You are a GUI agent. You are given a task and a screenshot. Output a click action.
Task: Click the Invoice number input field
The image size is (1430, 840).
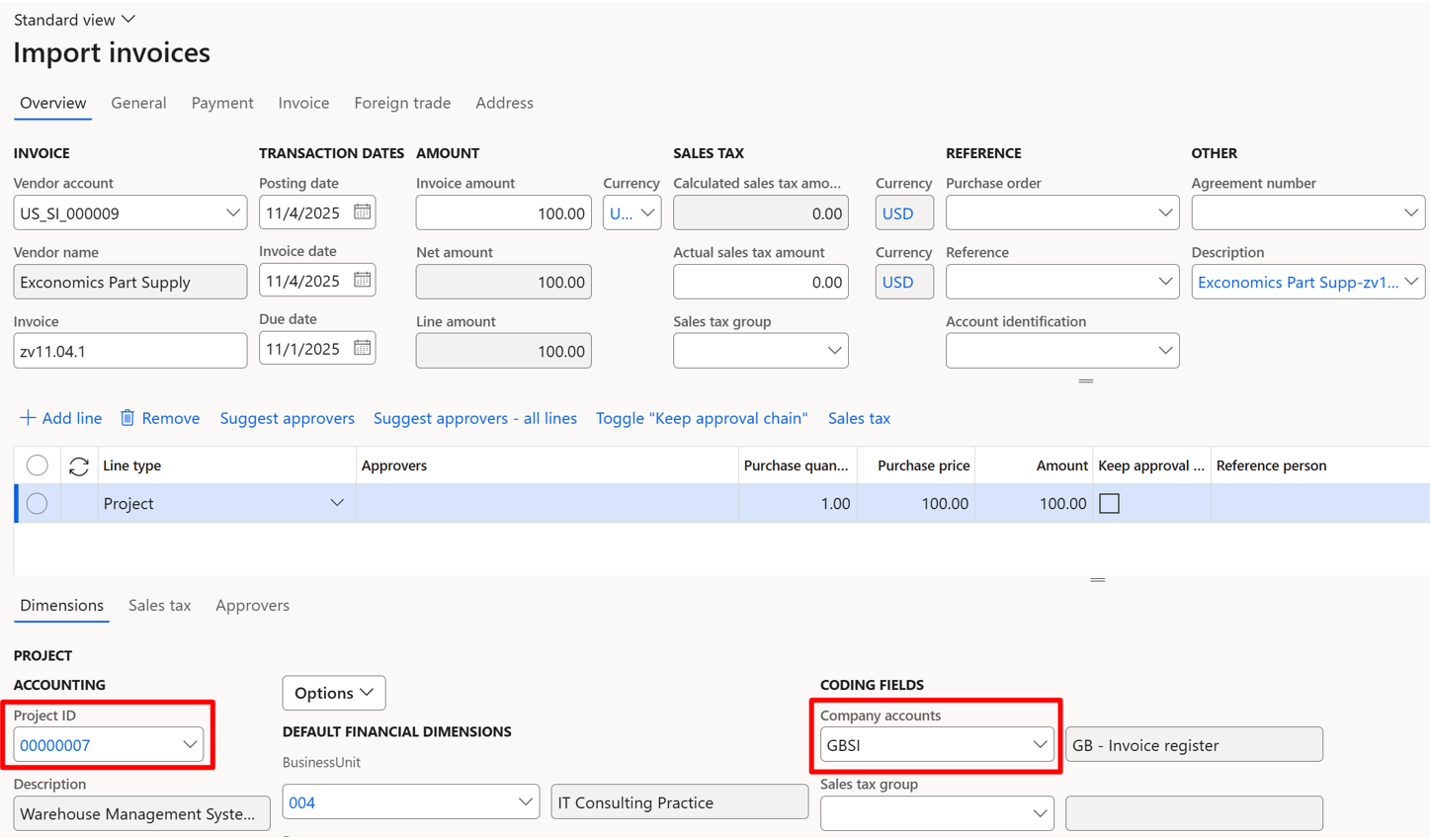[129, 351]
